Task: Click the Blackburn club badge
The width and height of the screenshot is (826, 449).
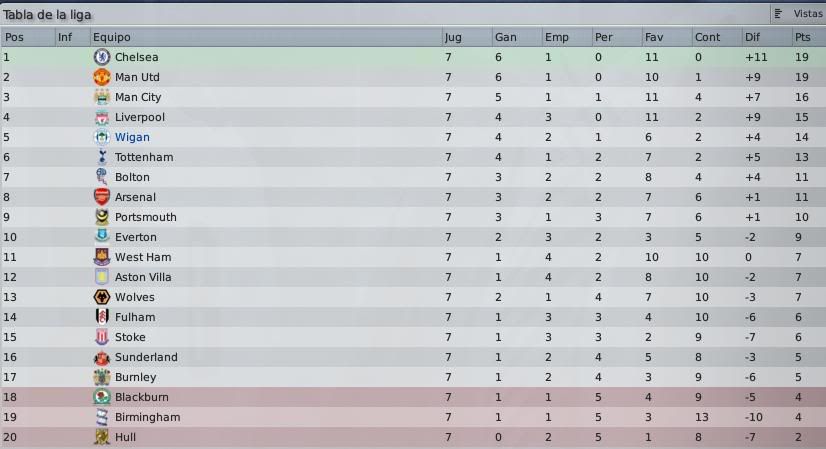Action: [x=102, y=397]
